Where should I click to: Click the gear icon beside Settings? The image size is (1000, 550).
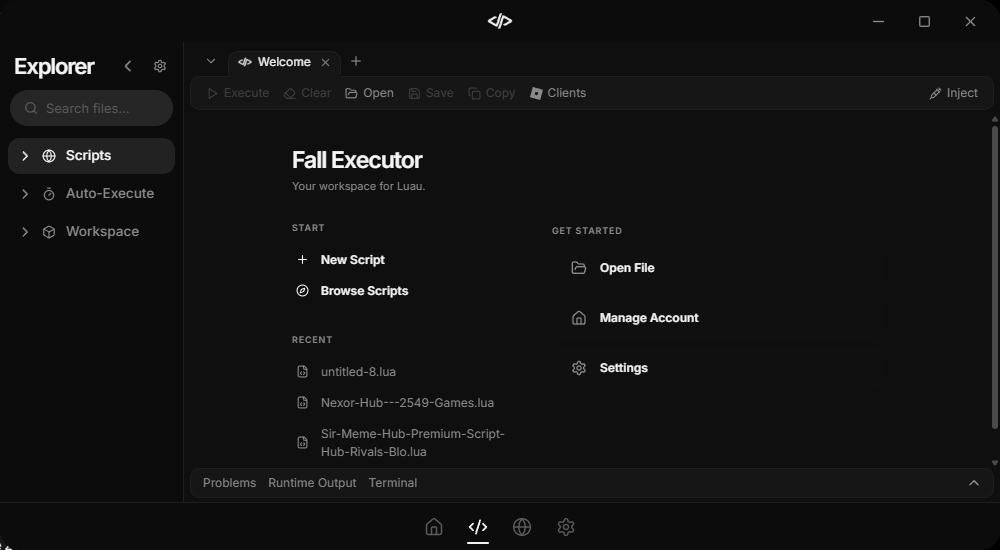pos(578,368)
